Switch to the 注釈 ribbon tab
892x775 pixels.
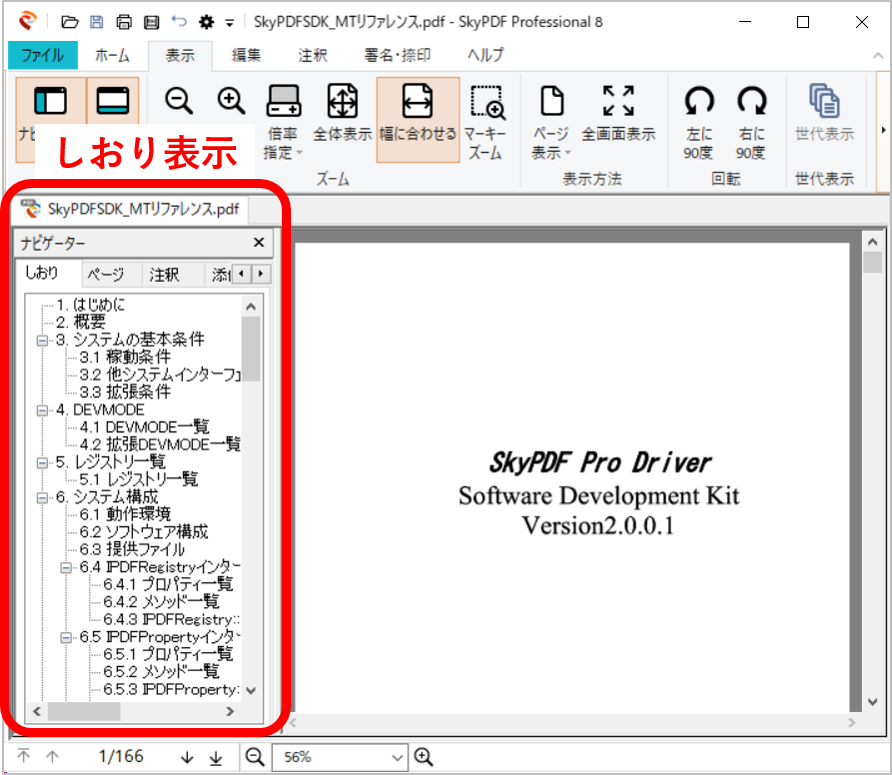pos(312,56)
